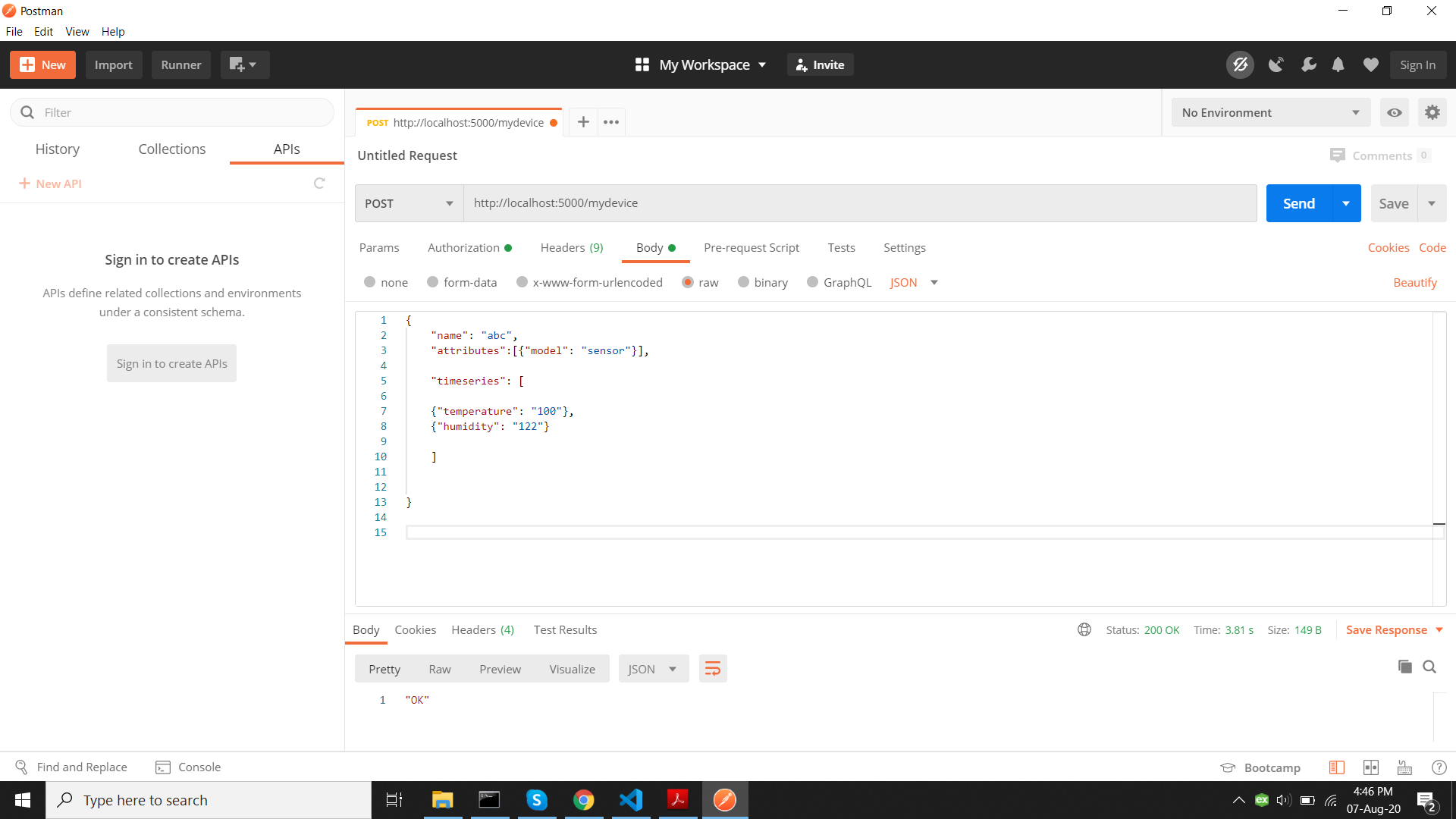
Task: Open the notifications bell
Action: tap(1338, 64)
